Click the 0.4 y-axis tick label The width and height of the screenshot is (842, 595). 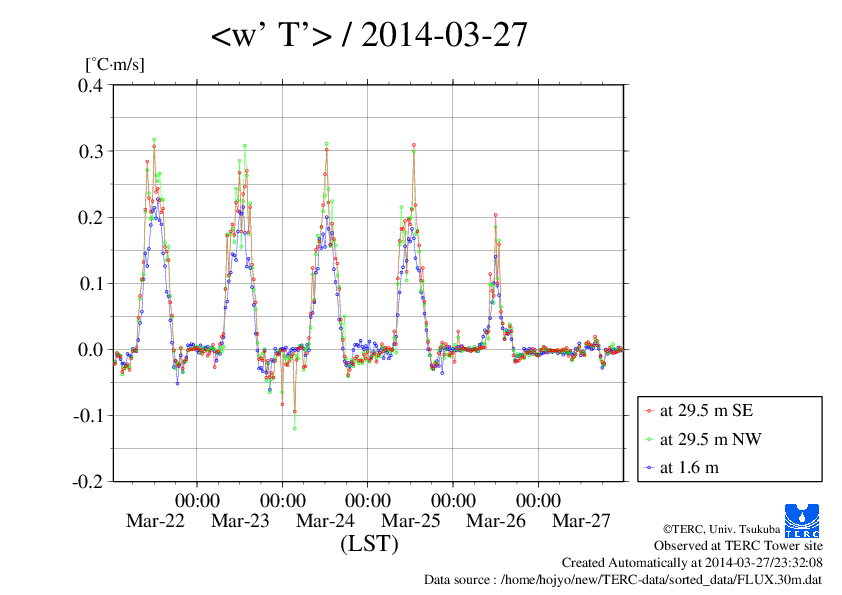(x=90, y=85)
